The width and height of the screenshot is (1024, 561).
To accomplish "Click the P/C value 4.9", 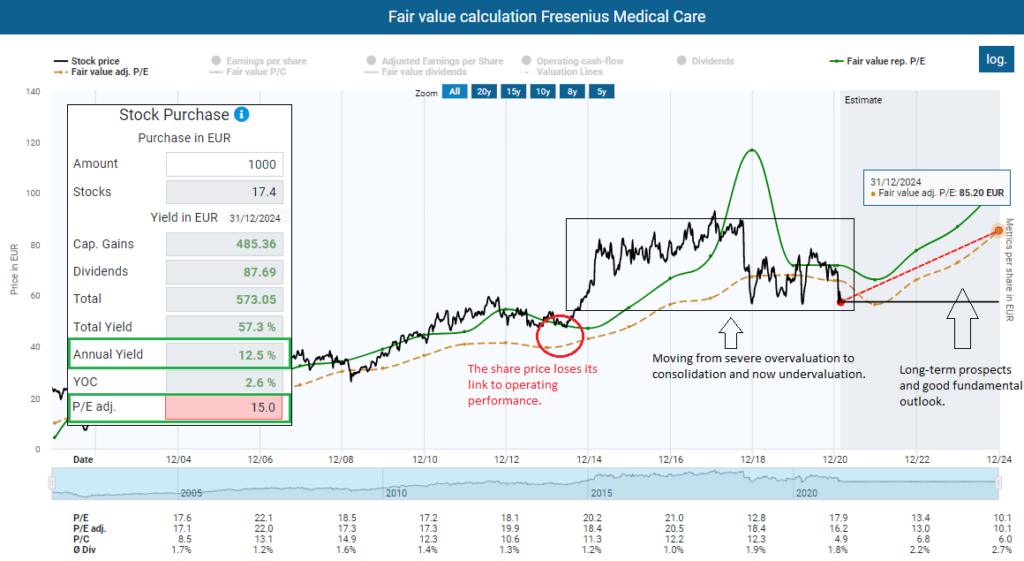I will (840, 539).
